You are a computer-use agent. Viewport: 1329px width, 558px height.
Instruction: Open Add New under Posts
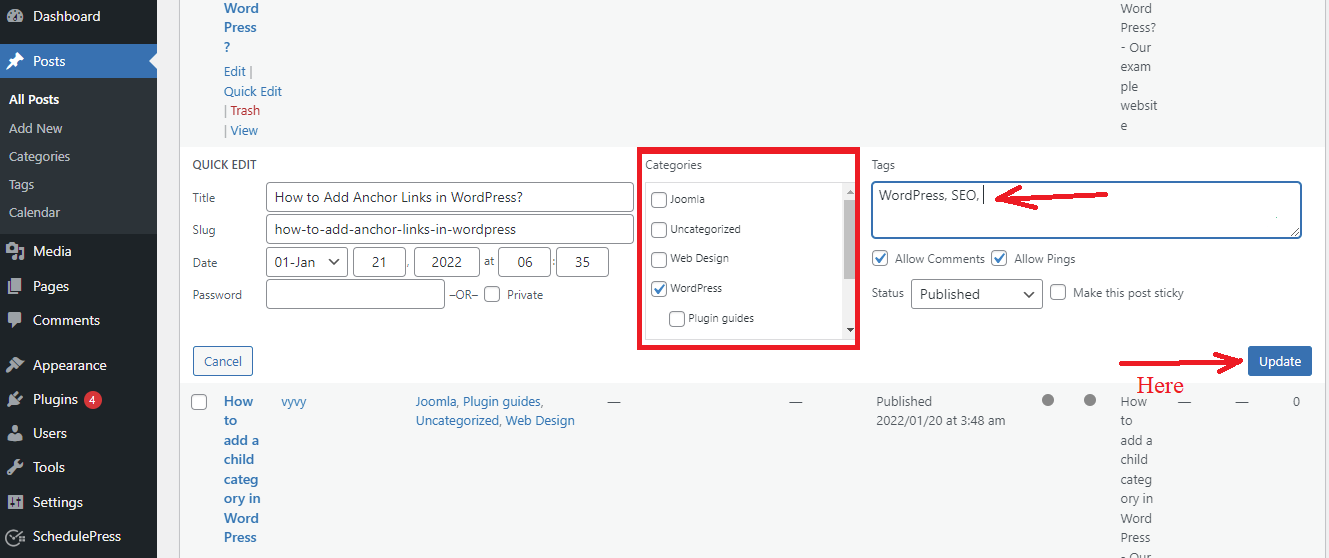tap(36, 129)
